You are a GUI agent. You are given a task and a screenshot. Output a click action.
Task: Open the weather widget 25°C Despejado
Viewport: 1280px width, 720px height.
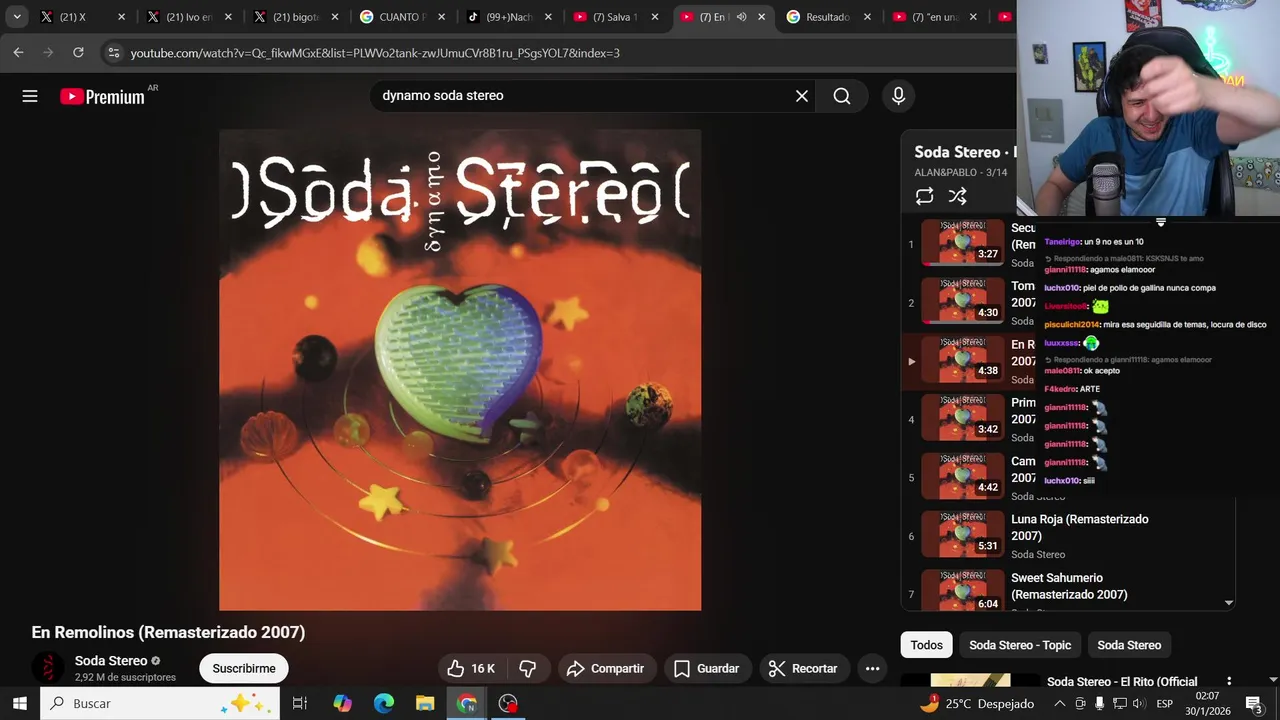[x=976, y=704]
